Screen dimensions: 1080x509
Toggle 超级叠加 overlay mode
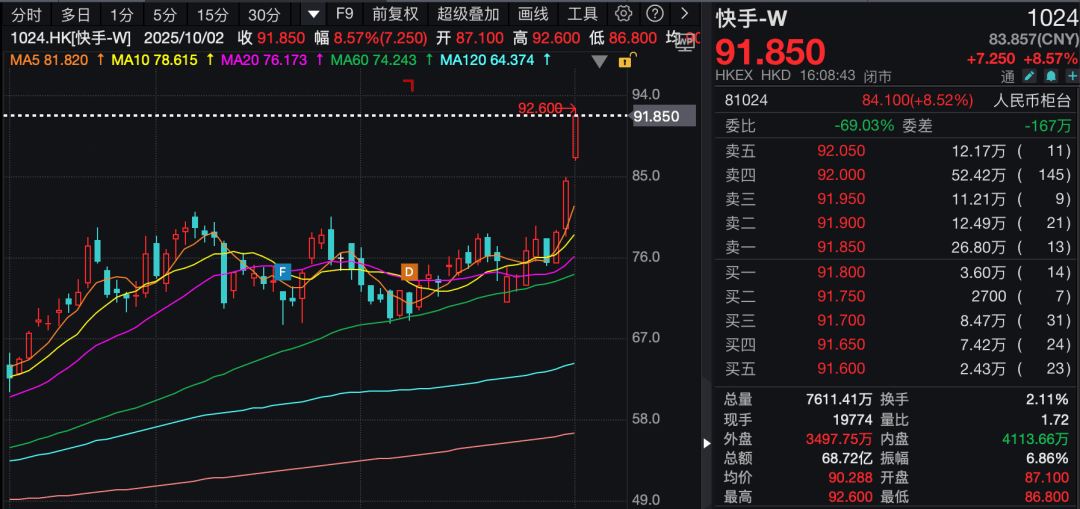pyautogui.click(x=468, y=14)
